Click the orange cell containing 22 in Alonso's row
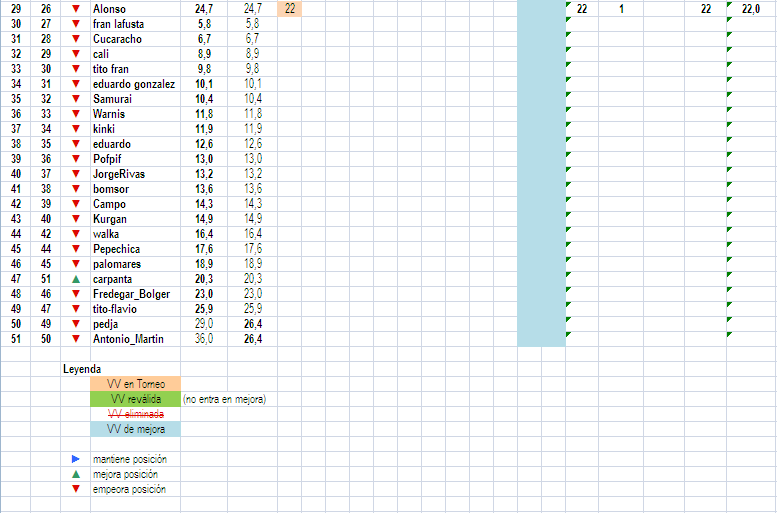The image size is (777, 513). pyautogui.click(x=289, y=9)
